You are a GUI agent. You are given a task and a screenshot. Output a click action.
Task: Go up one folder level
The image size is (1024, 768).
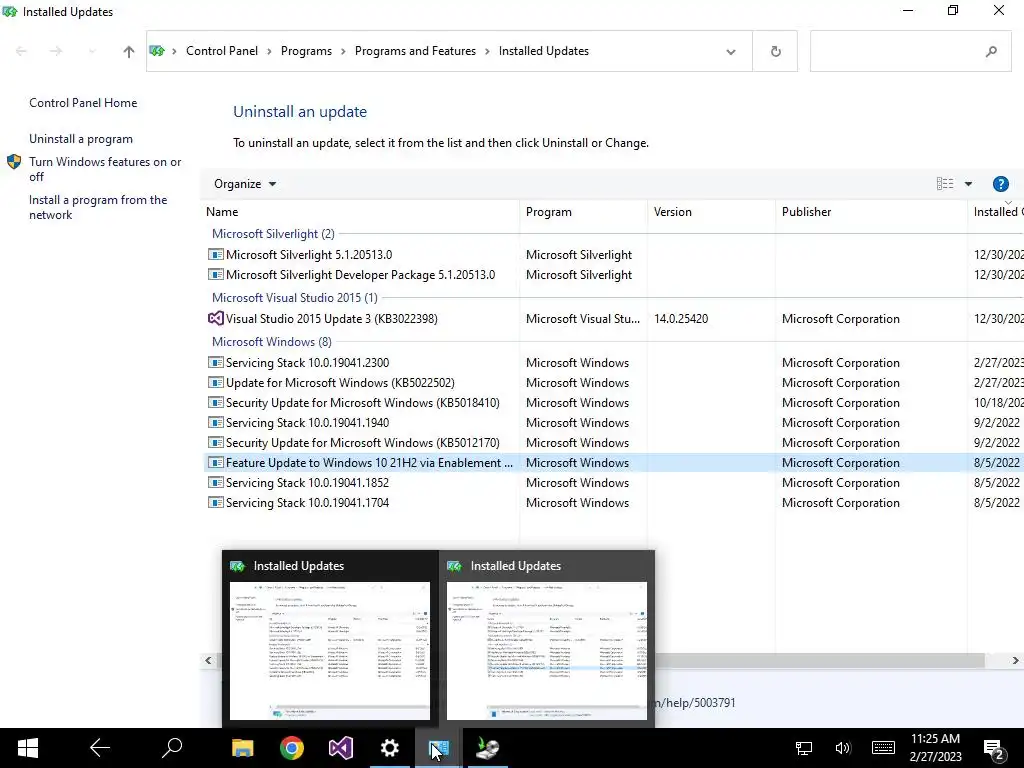[129, 51]
